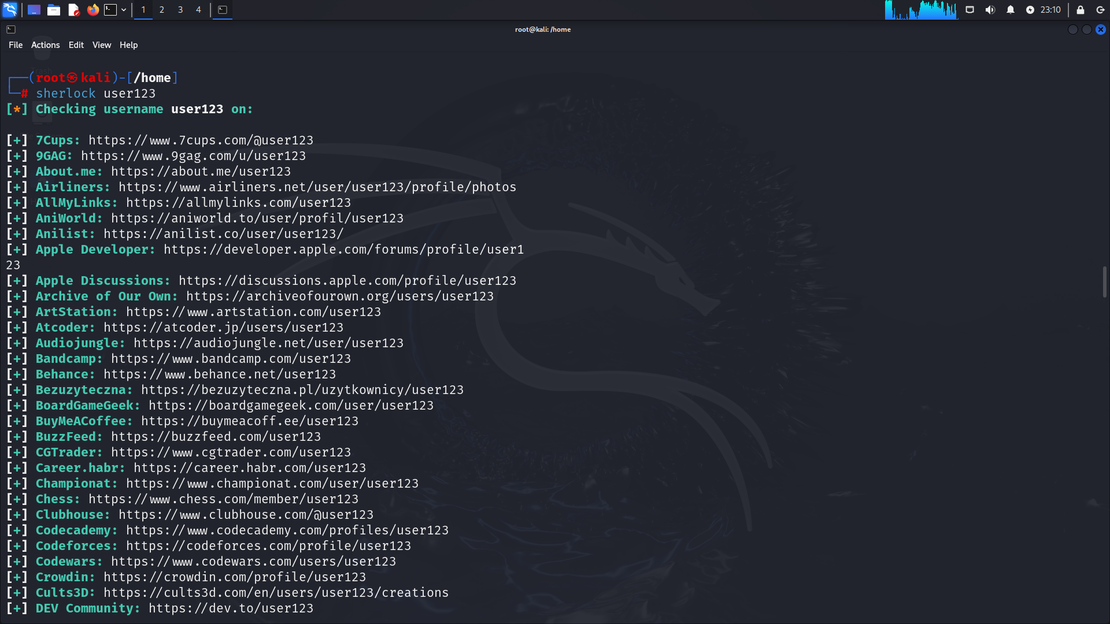
Task: Open the Actions menu in the terminal
Action: pyautogui.click(x=45, y=44)
